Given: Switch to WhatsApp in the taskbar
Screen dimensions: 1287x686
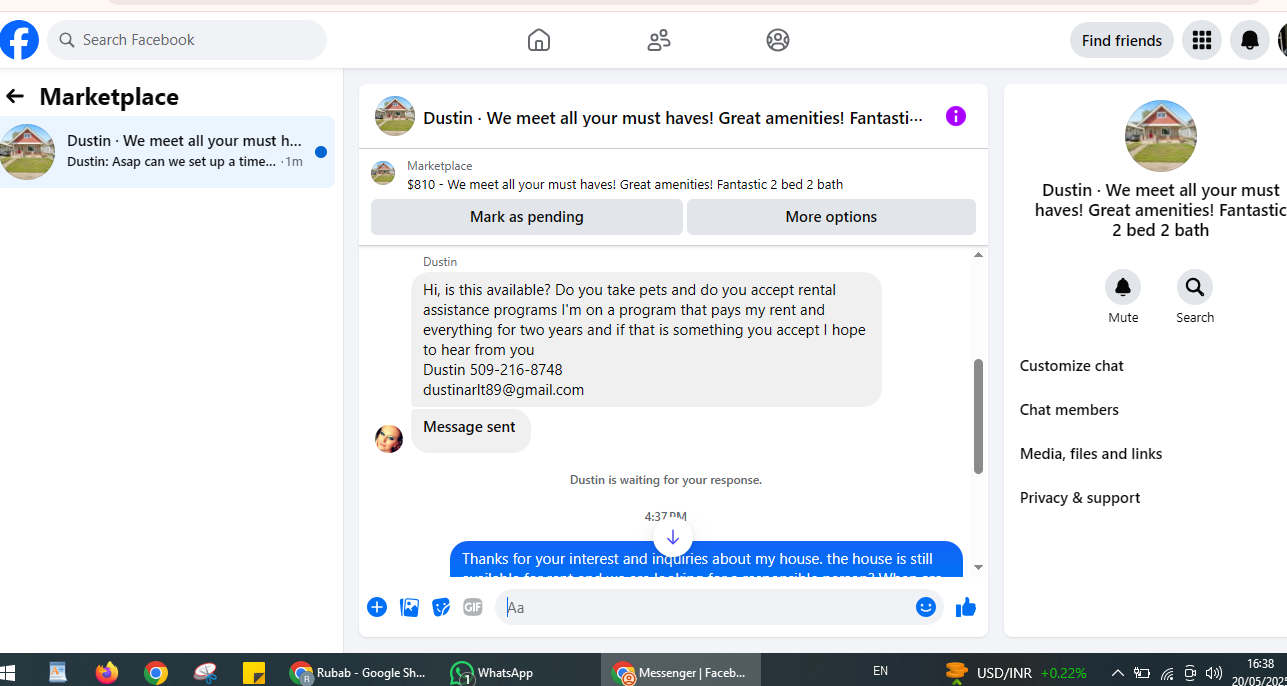Looking at the screenshot, I should (x=492, y=672).
